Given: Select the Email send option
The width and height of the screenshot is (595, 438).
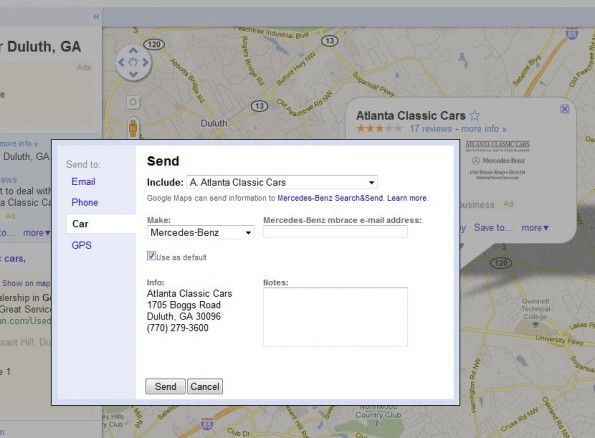Looking at the screenshot, I should [x=83, y=181].
